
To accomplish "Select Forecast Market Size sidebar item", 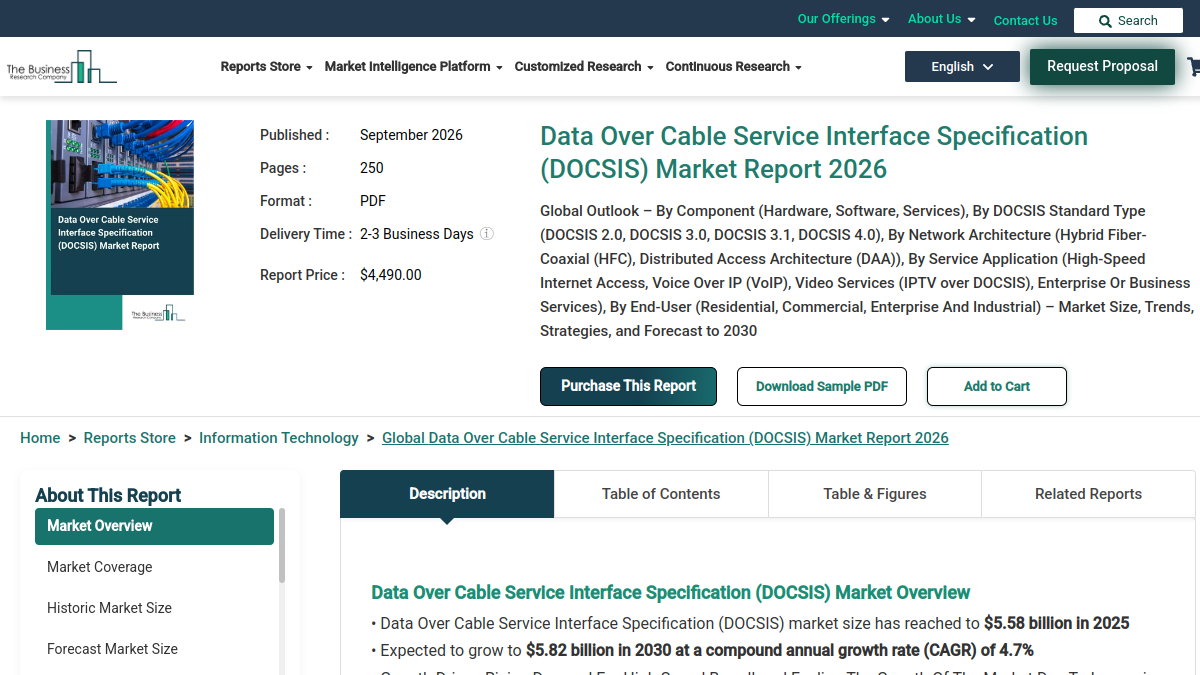I will pos(154,649).
